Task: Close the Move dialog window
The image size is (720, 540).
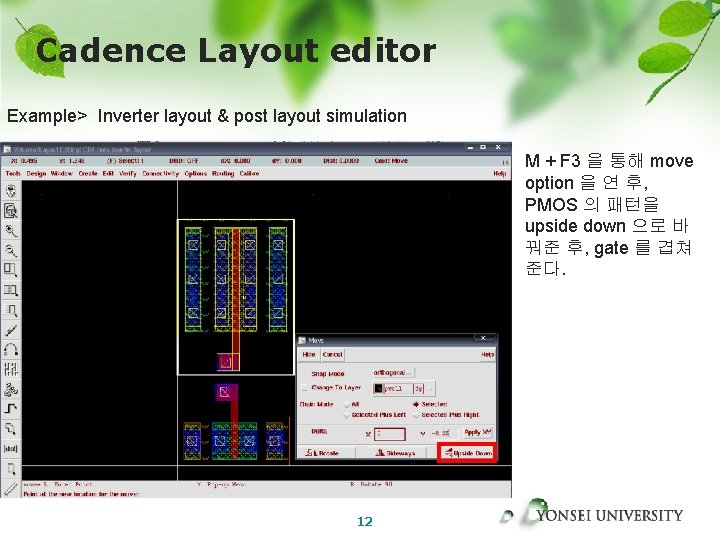Action: [x=483, y=338]
